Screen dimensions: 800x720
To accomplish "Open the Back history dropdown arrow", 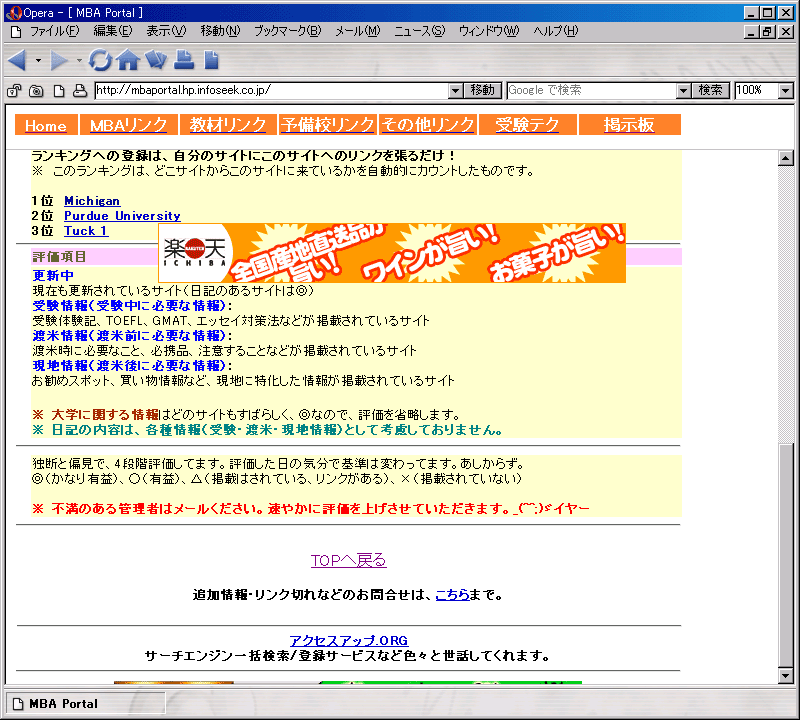I will (x=38, y=60).
